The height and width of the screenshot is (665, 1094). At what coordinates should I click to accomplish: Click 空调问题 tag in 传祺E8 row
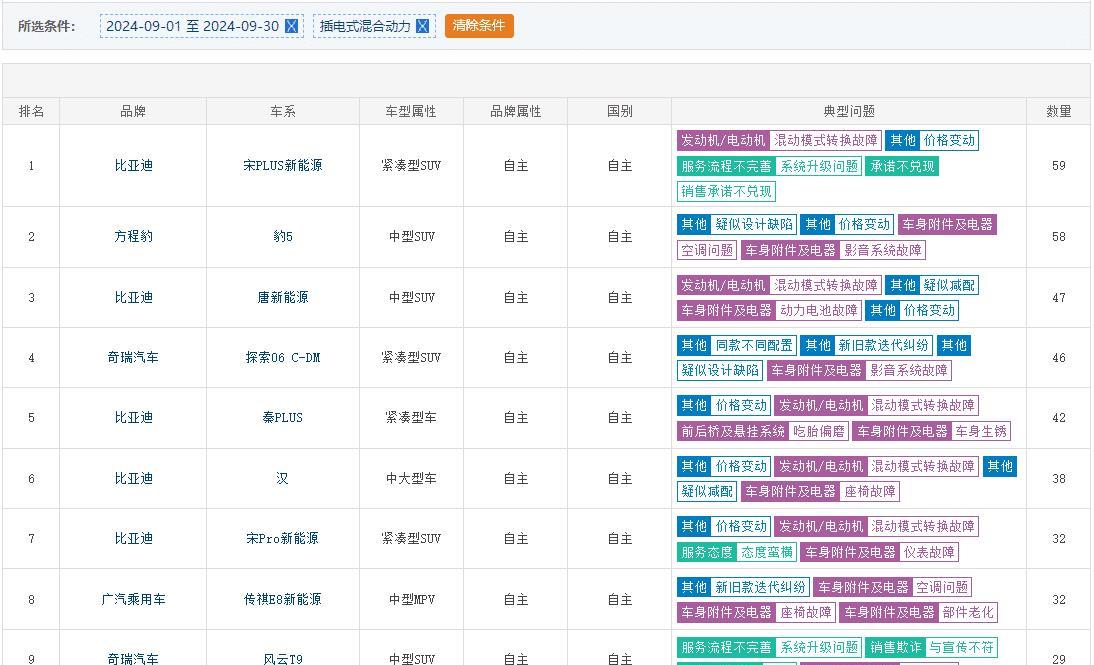coord(942,587)
